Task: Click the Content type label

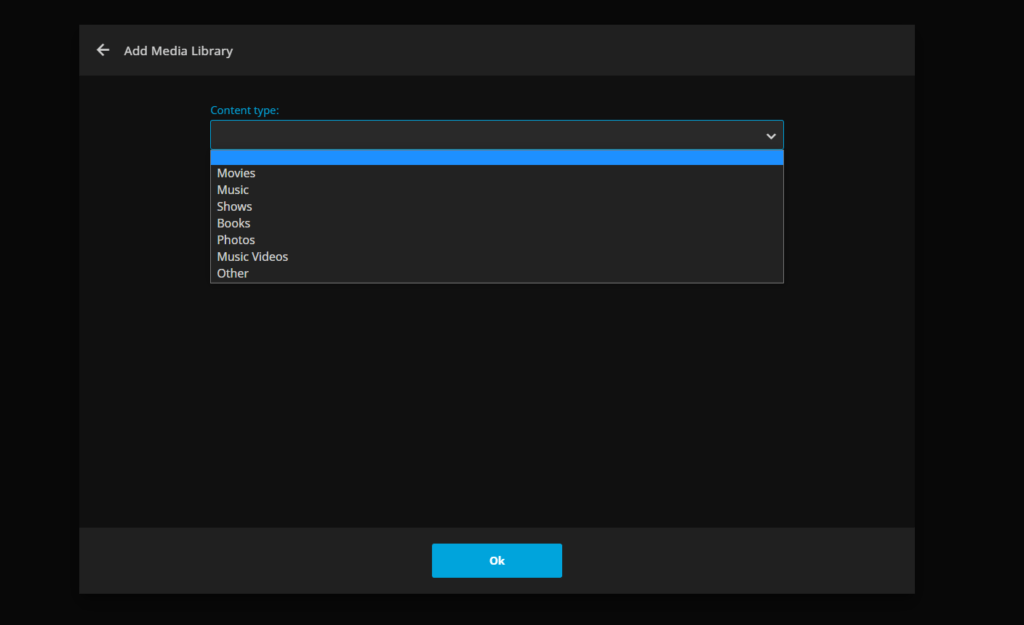Action: 244,110
